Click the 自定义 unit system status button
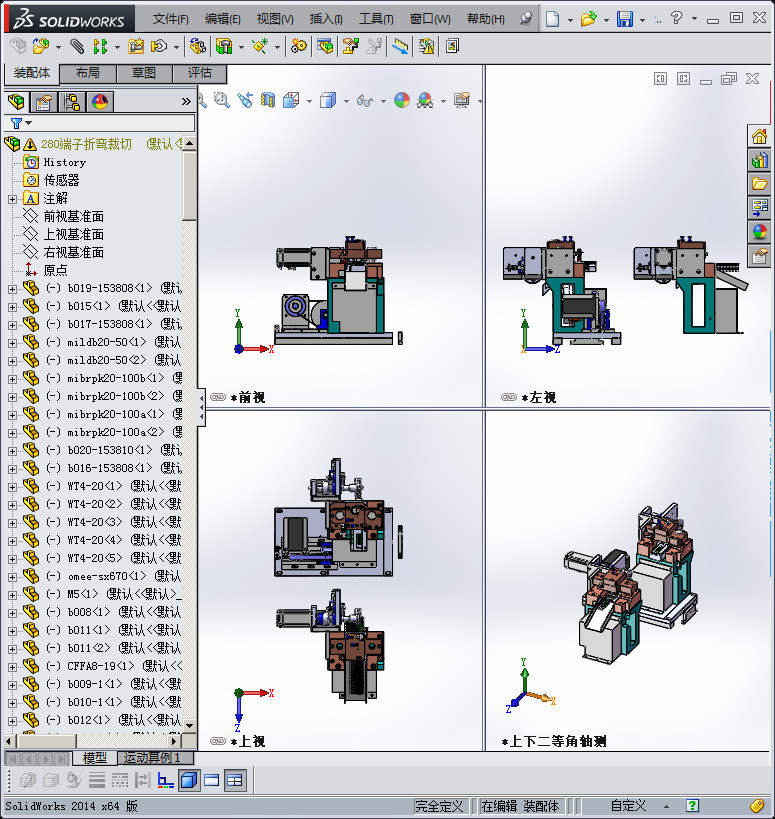The width and height of the screenshot is (775, 819). (x=628, y=806)
